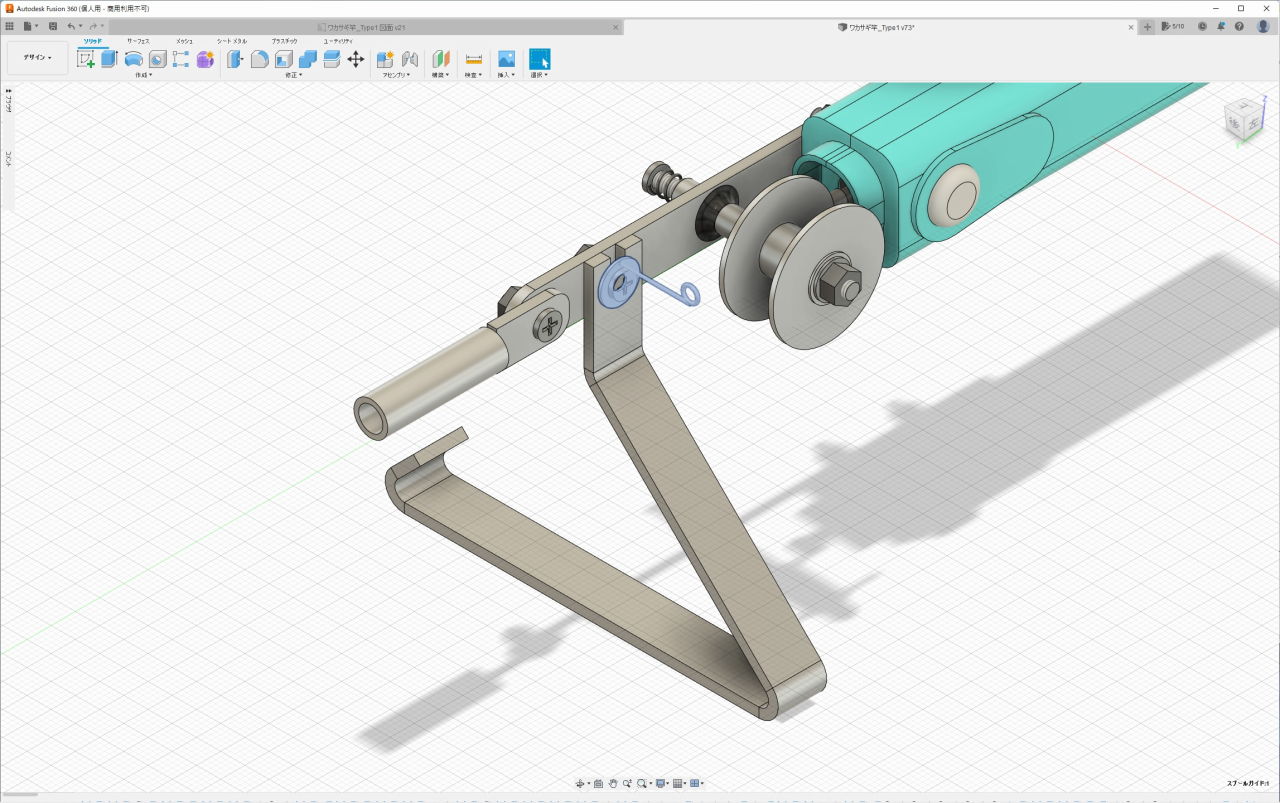Select the Extrude tool
Screen dimensions: 1280x803
[x=109, y=59]
